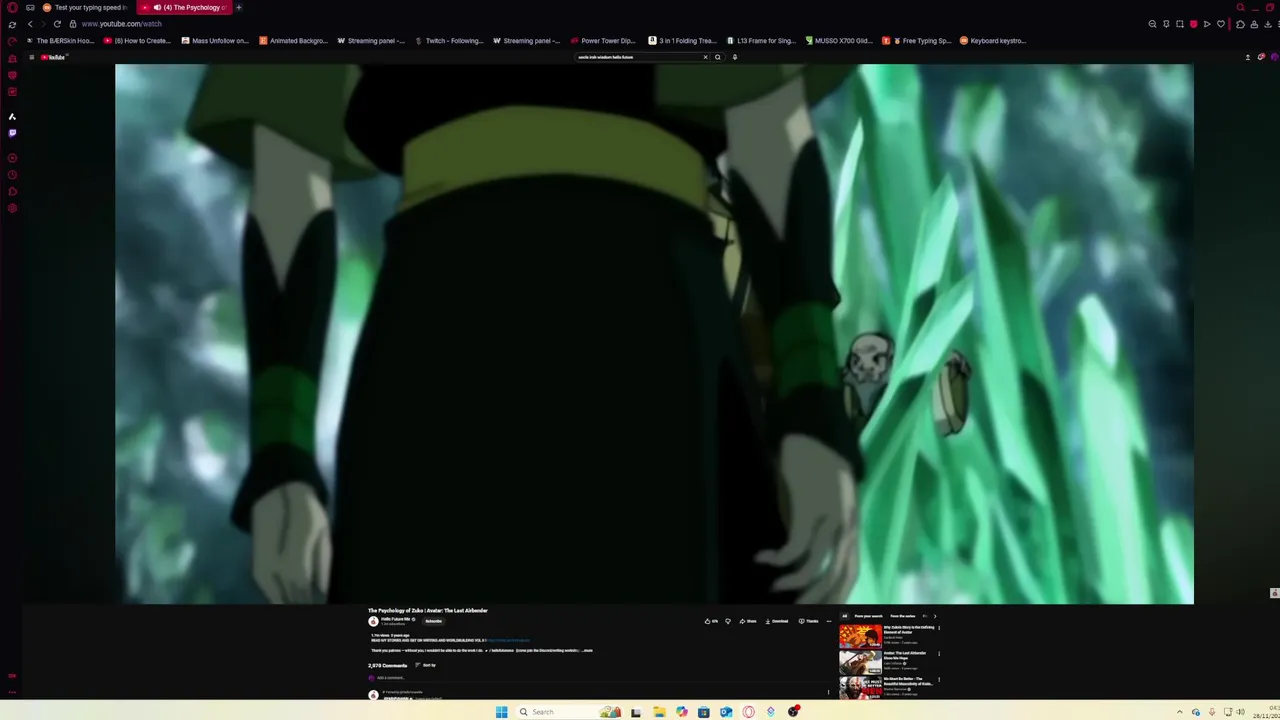Select 'The Psychology of' YouTube tab
Viewport: 1280px width, 720px height.
(185, 7)
